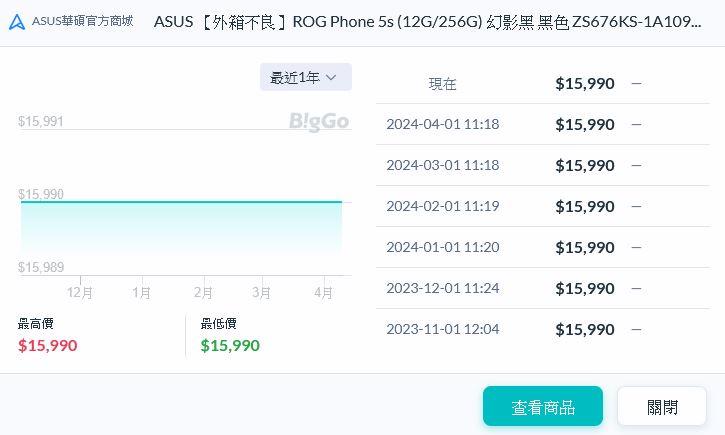This screenshot has width=725, height=435.
Task: Click the BigGo watermark logo
Action: 318,121
